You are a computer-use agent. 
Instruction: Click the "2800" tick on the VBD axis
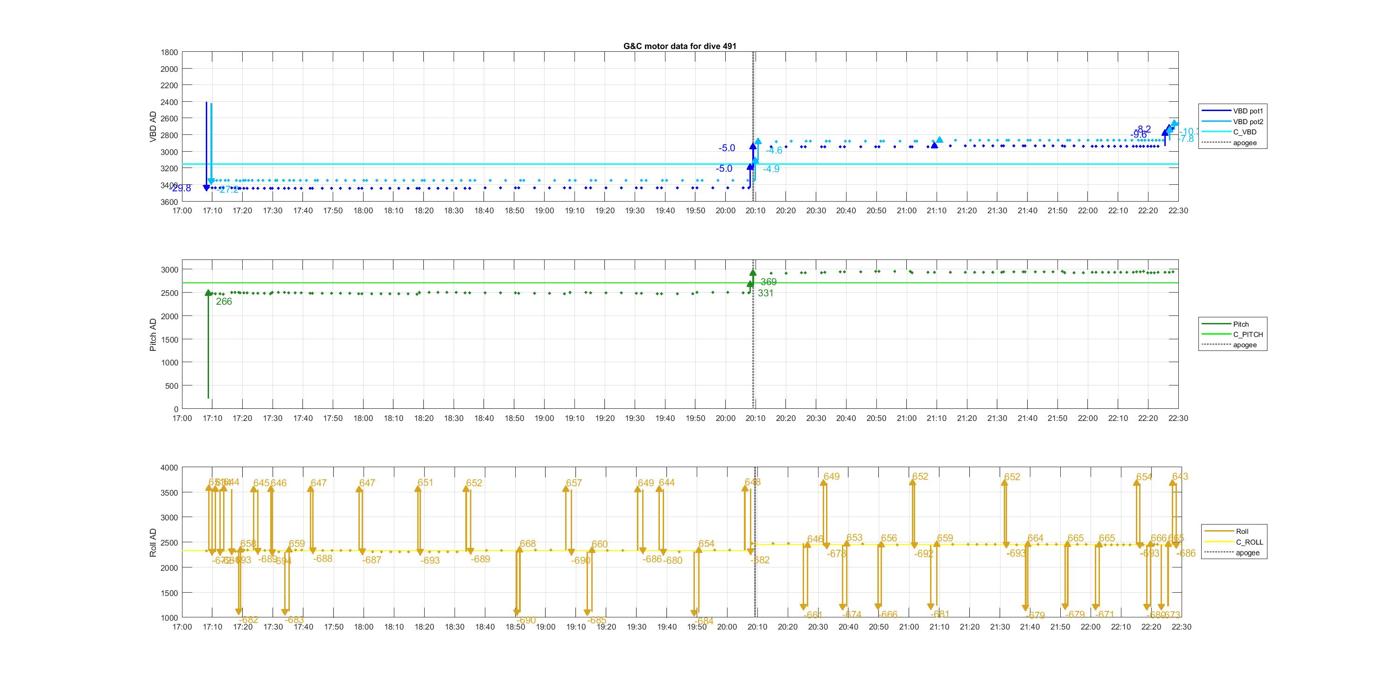pos(169,135)
